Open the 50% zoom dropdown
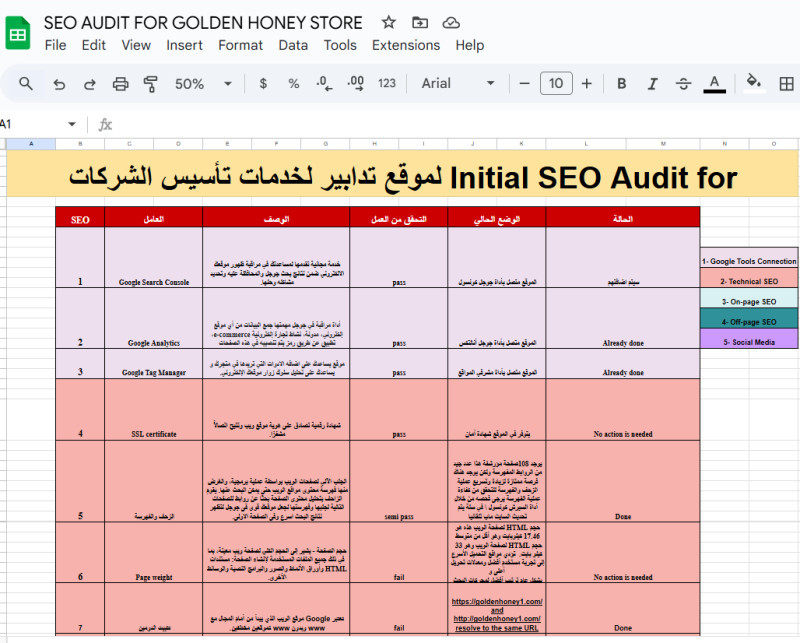The height and width of the screenshot is (643, 800). click(200, 84)
